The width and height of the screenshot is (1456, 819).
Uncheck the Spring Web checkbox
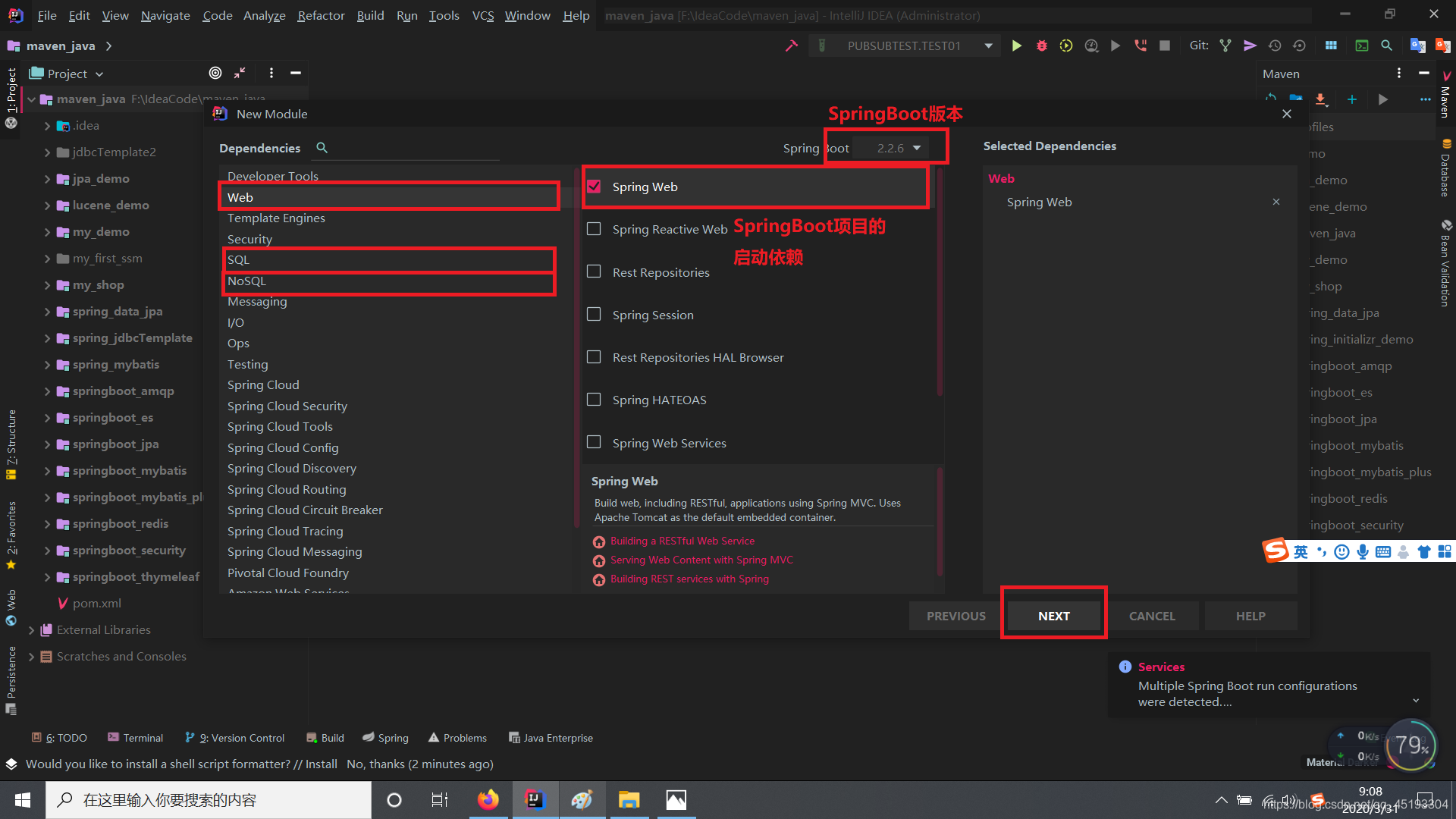(594, 187)
